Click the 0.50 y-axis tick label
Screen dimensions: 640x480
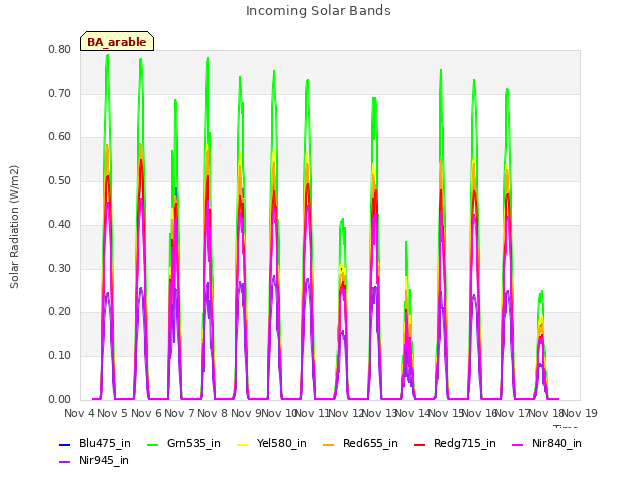(60, 180)
